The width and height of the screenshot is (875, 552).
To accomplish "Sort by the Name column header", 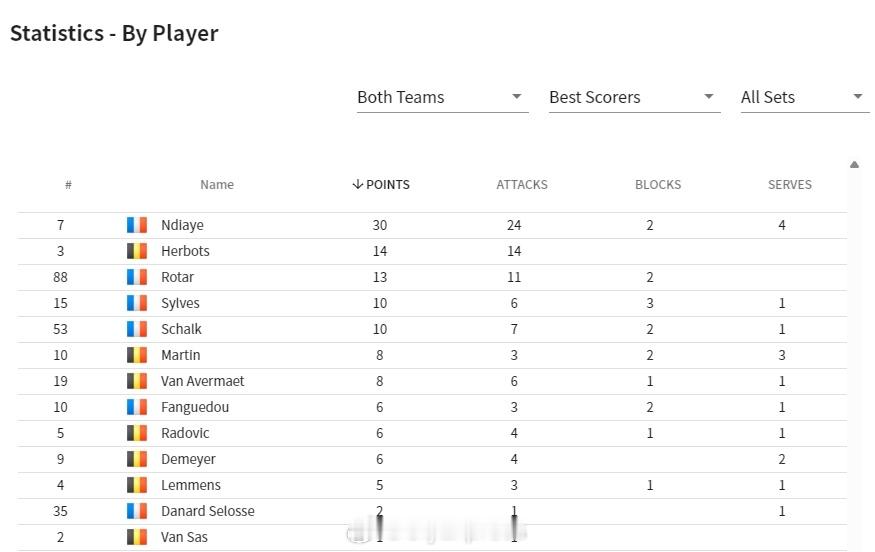I will (x=217, y=185).
